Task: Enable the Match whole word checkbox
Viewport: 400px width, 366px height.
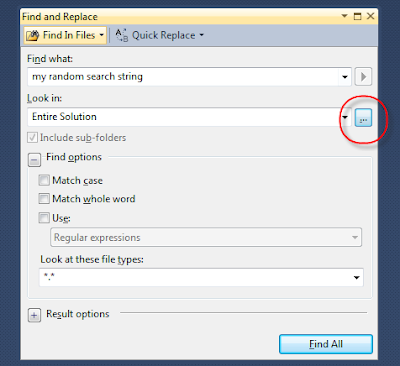Action: point(44,199)
